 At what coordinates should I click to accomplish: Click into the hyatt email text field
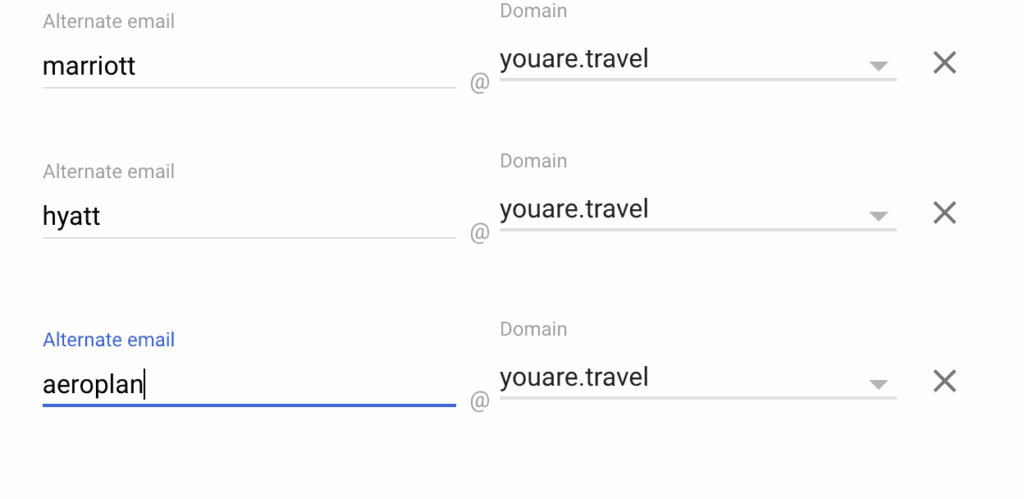click(248, 217)
